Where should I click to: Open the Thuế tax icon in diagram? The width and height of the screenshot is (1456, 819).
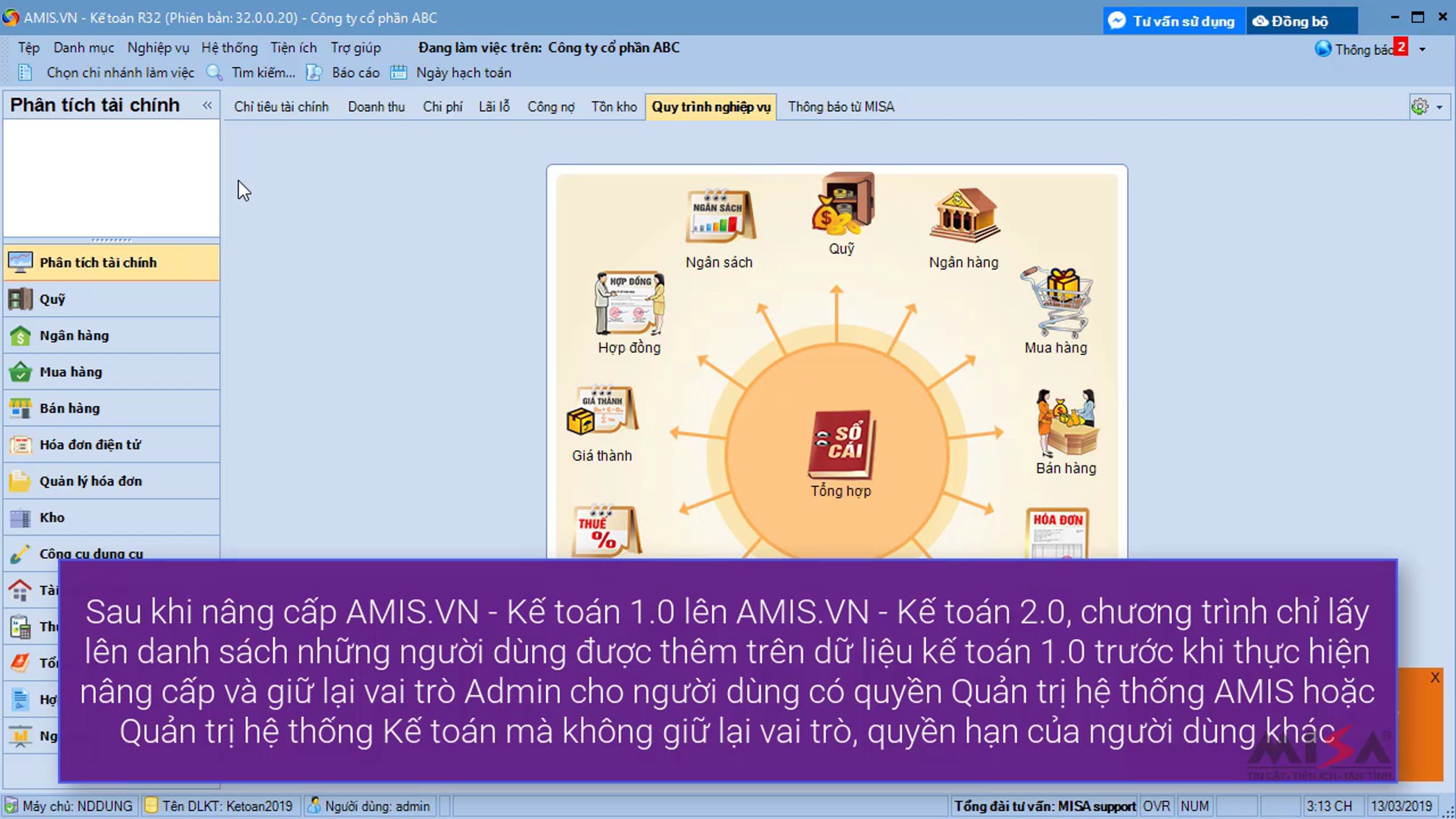[606, 531]
